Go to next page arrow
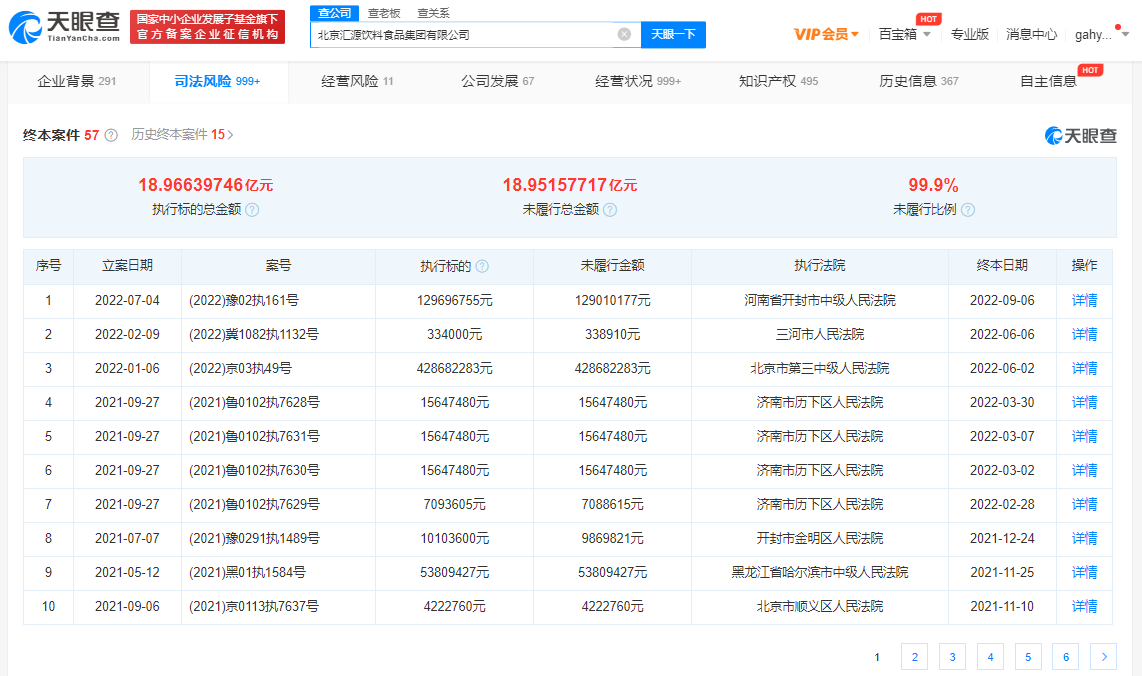The image size is (1142, 676). (1103, 656)
